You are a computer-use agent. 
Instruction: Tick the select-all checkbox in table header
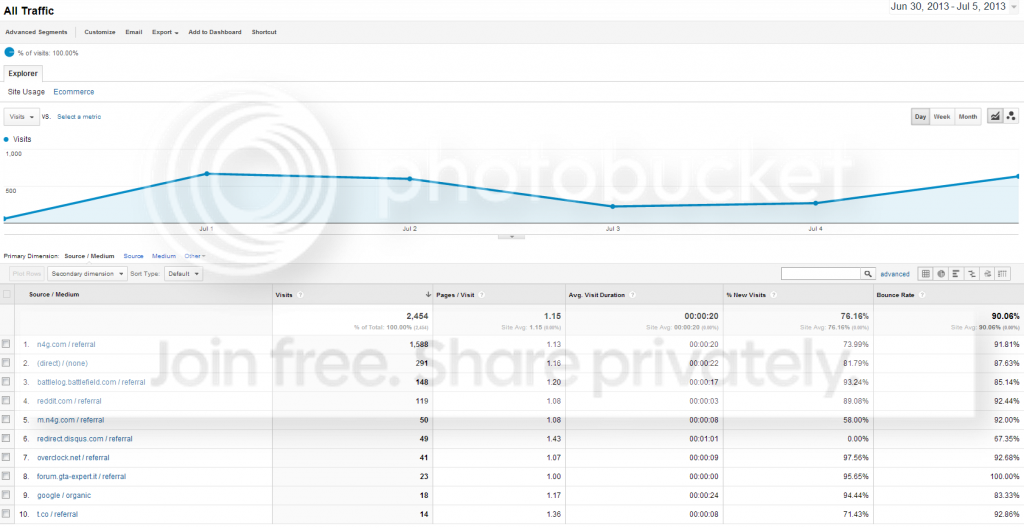coord(7,295)
